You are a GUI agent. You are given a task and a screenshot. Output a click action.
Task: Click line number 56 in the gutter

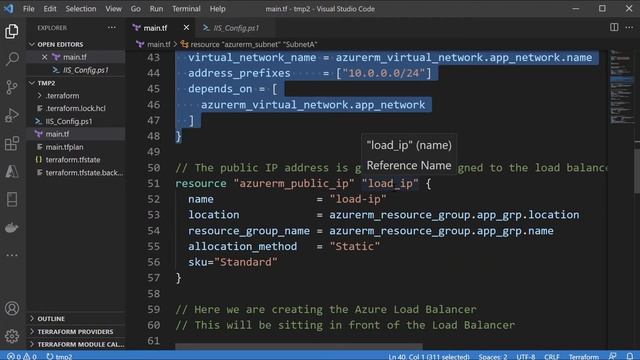pos(153,262)
